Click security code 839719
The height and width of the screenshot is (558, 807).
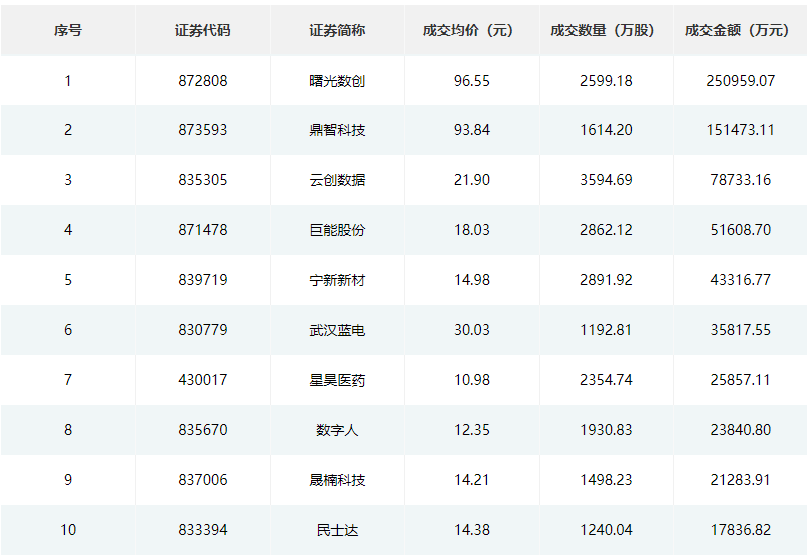[202, 280]
